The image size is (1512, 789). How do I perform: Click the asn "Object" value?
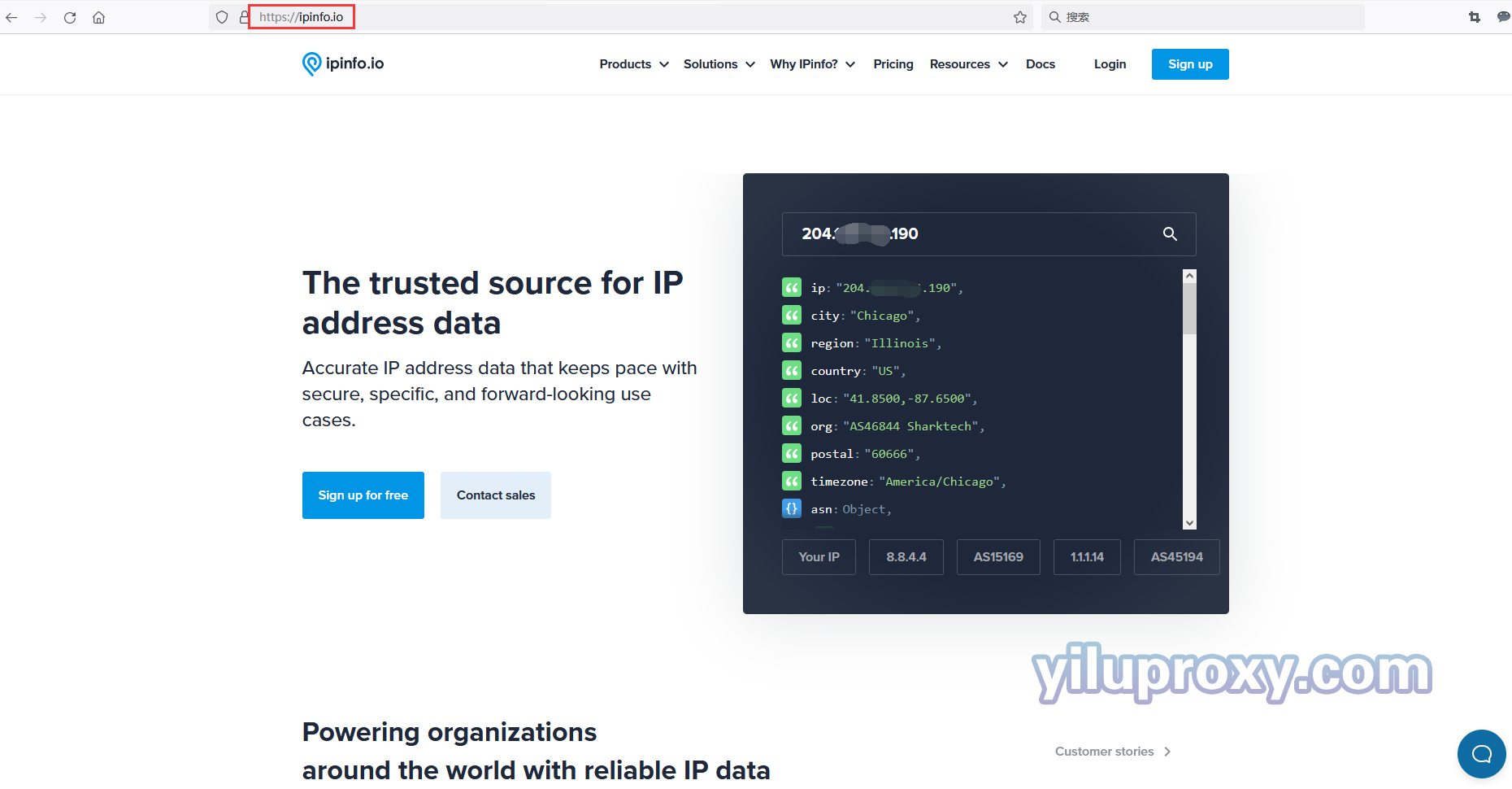tap(863, 509)
